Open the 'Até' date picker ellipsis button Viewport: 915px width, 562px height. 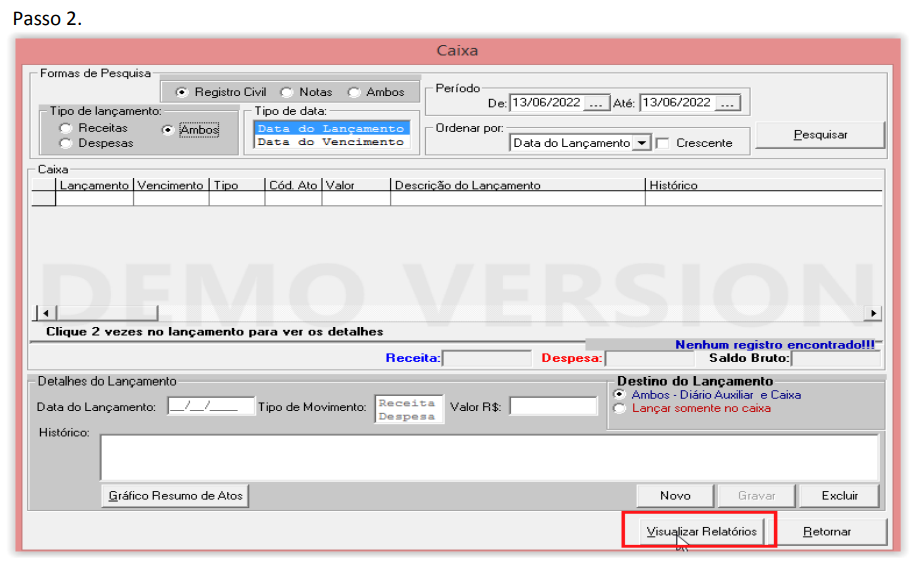tap(727, 103)
